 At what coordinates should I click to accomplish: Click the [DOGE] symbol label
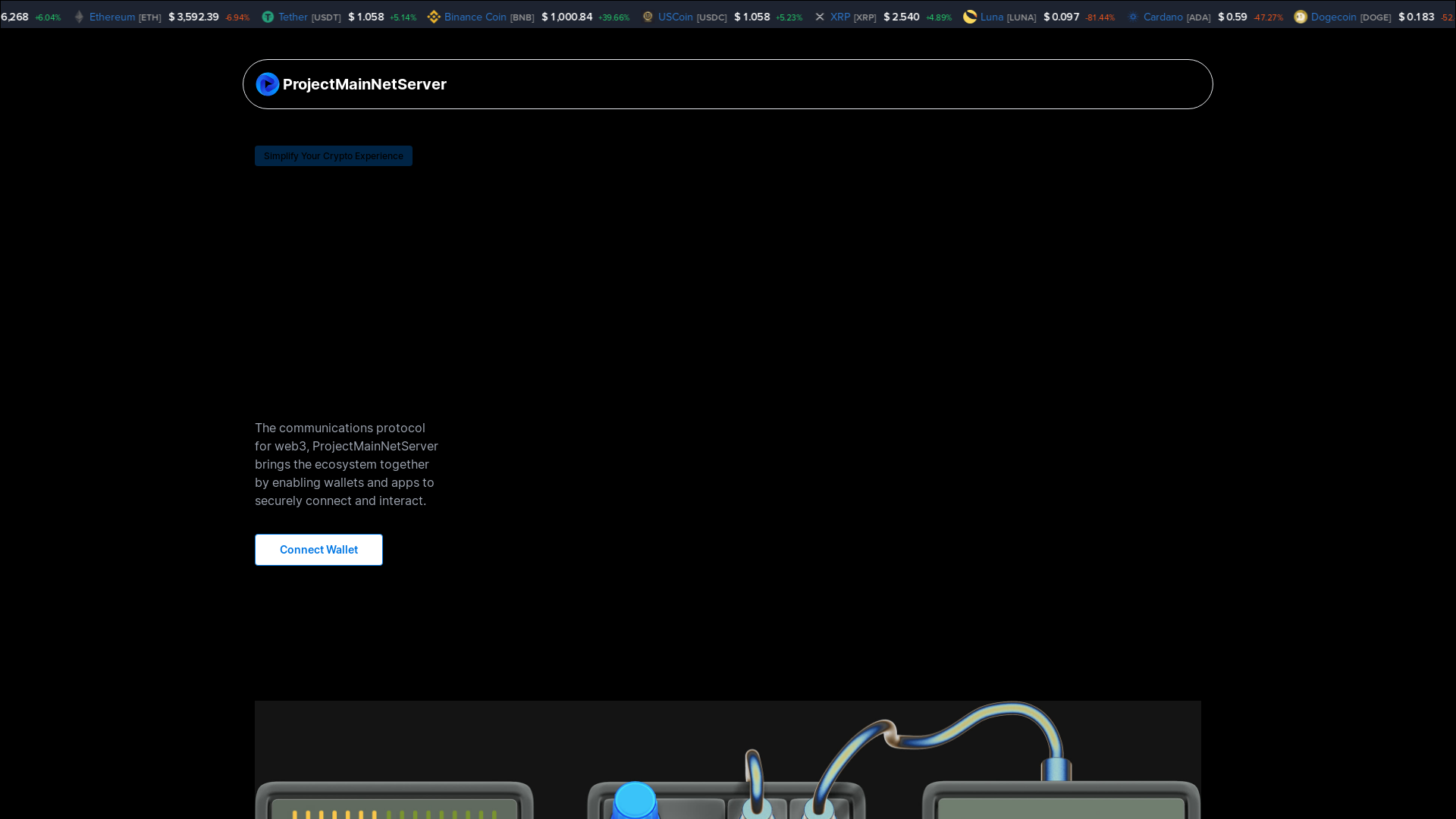(x=1375, y=17)
